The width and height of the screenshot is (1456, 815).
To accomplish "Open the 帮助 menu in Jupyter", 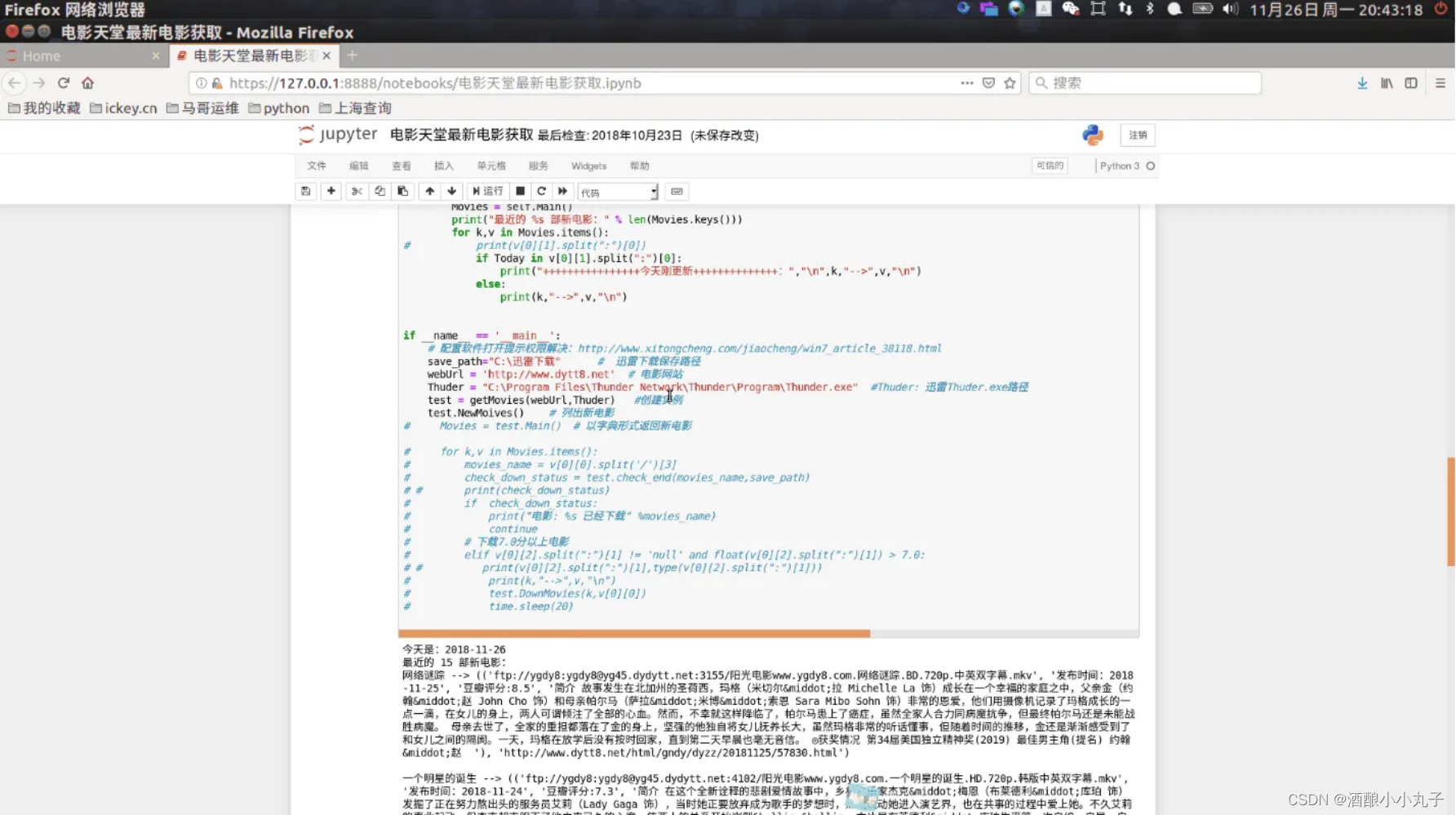I will click(640, 166).
